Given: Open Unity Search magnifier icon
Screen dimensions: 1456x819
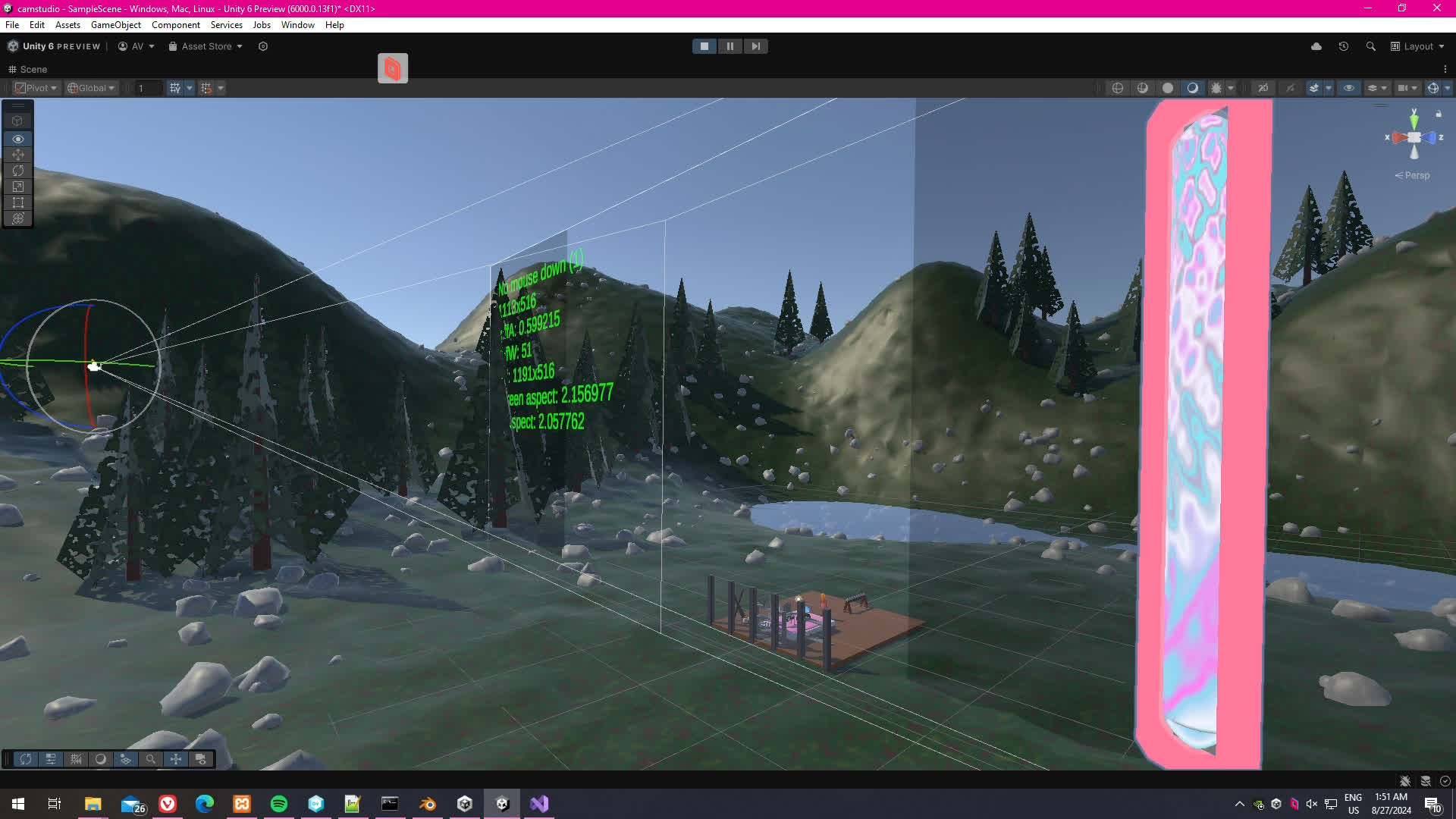Looking at the screenshot, I should pyautogui.click(x=1370, y=46).
